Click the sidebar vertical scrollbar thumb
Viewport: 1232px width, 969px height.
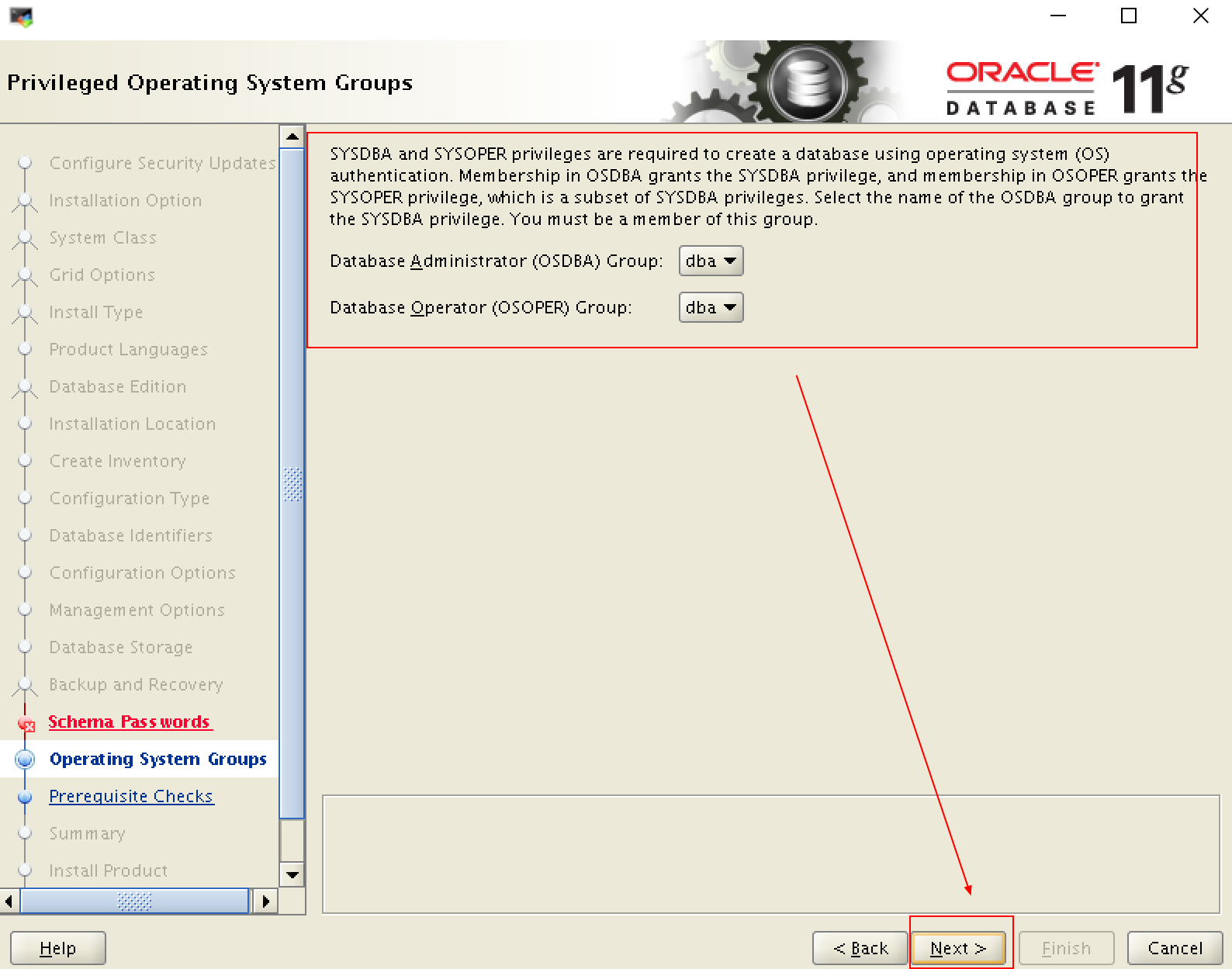292,484
